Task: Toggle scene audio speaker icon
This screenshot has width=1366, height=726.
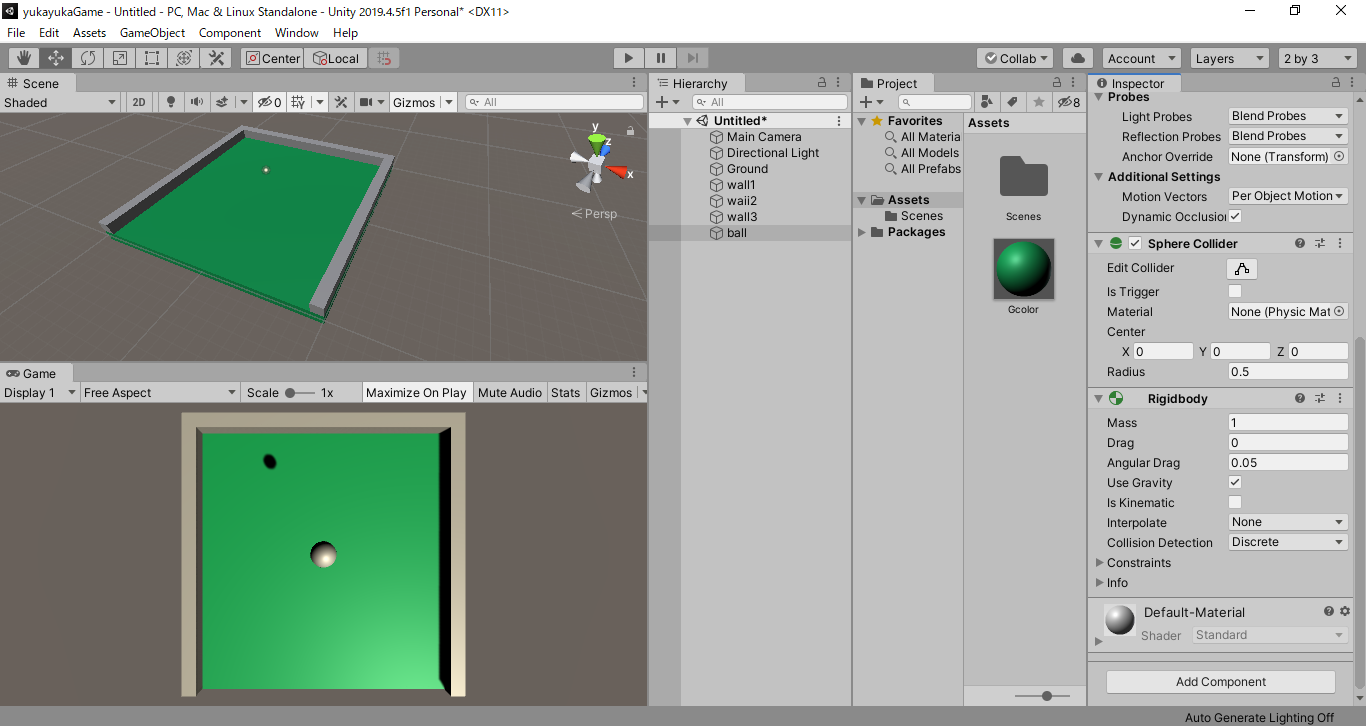Action: pos(196,102)
